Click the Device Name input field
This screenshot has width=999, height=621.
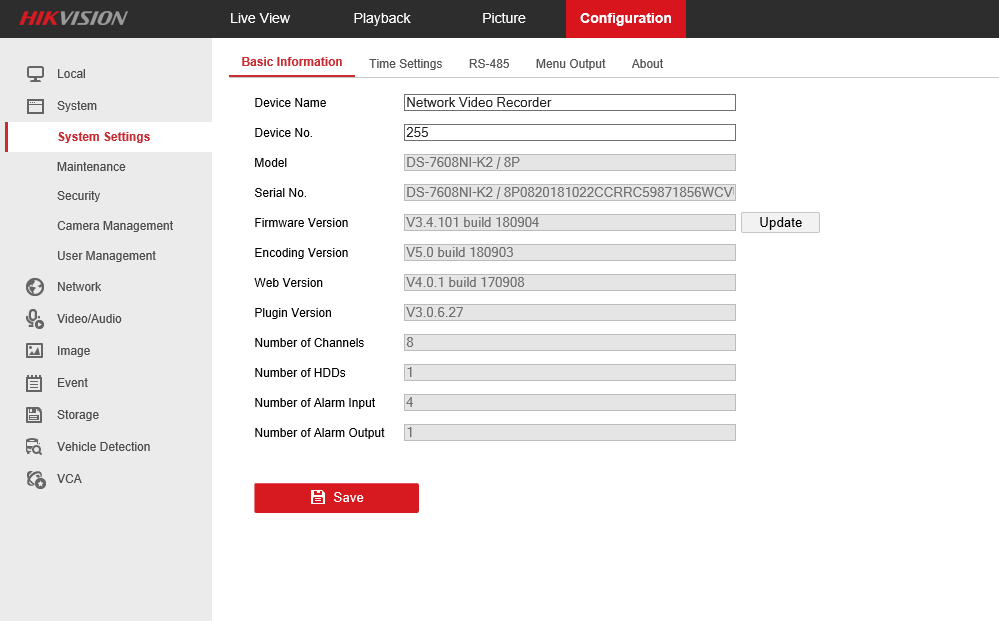(x=569, y=103)
